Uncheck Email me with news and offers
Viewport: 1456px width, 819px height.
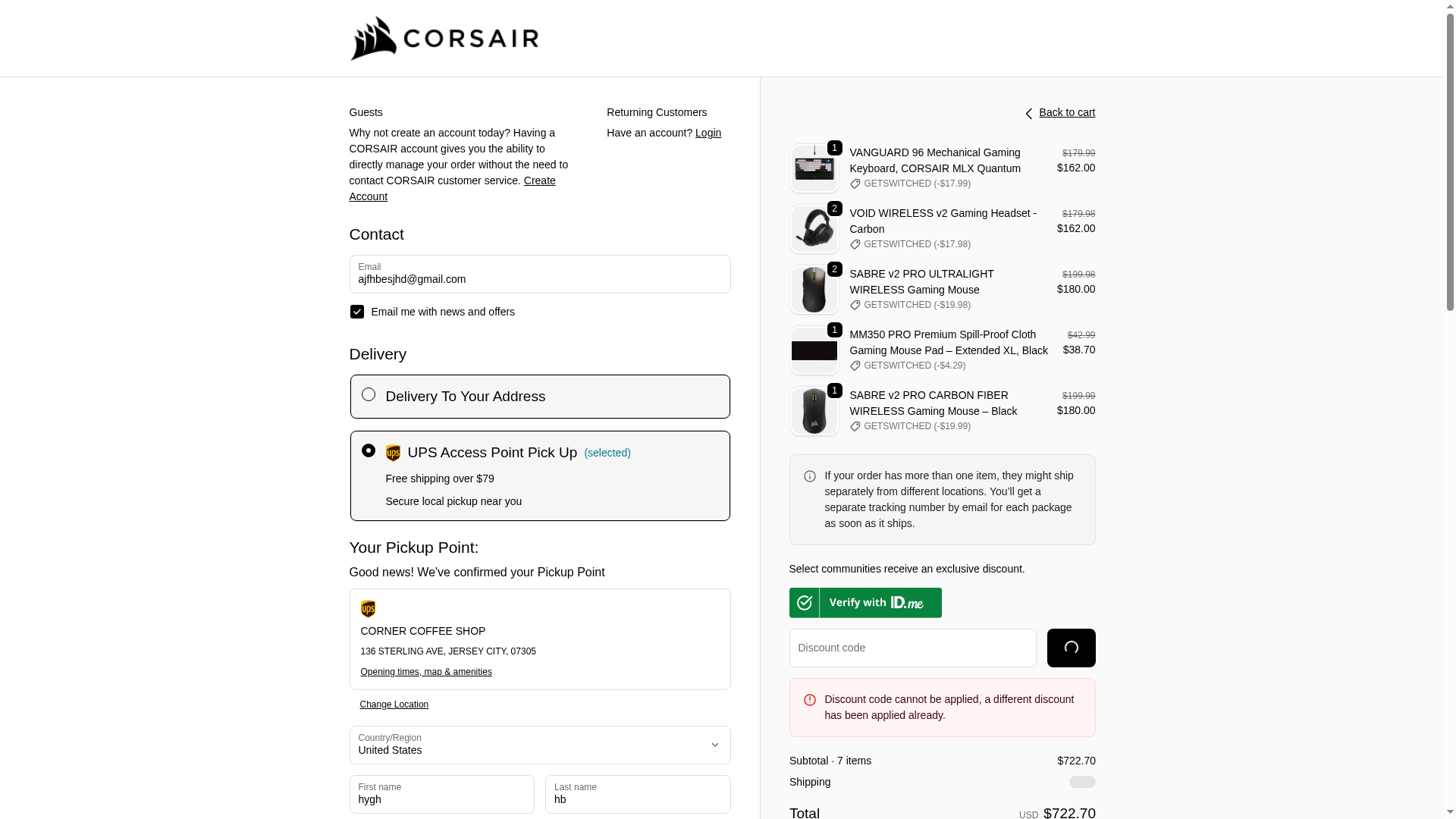coord(357,312)
